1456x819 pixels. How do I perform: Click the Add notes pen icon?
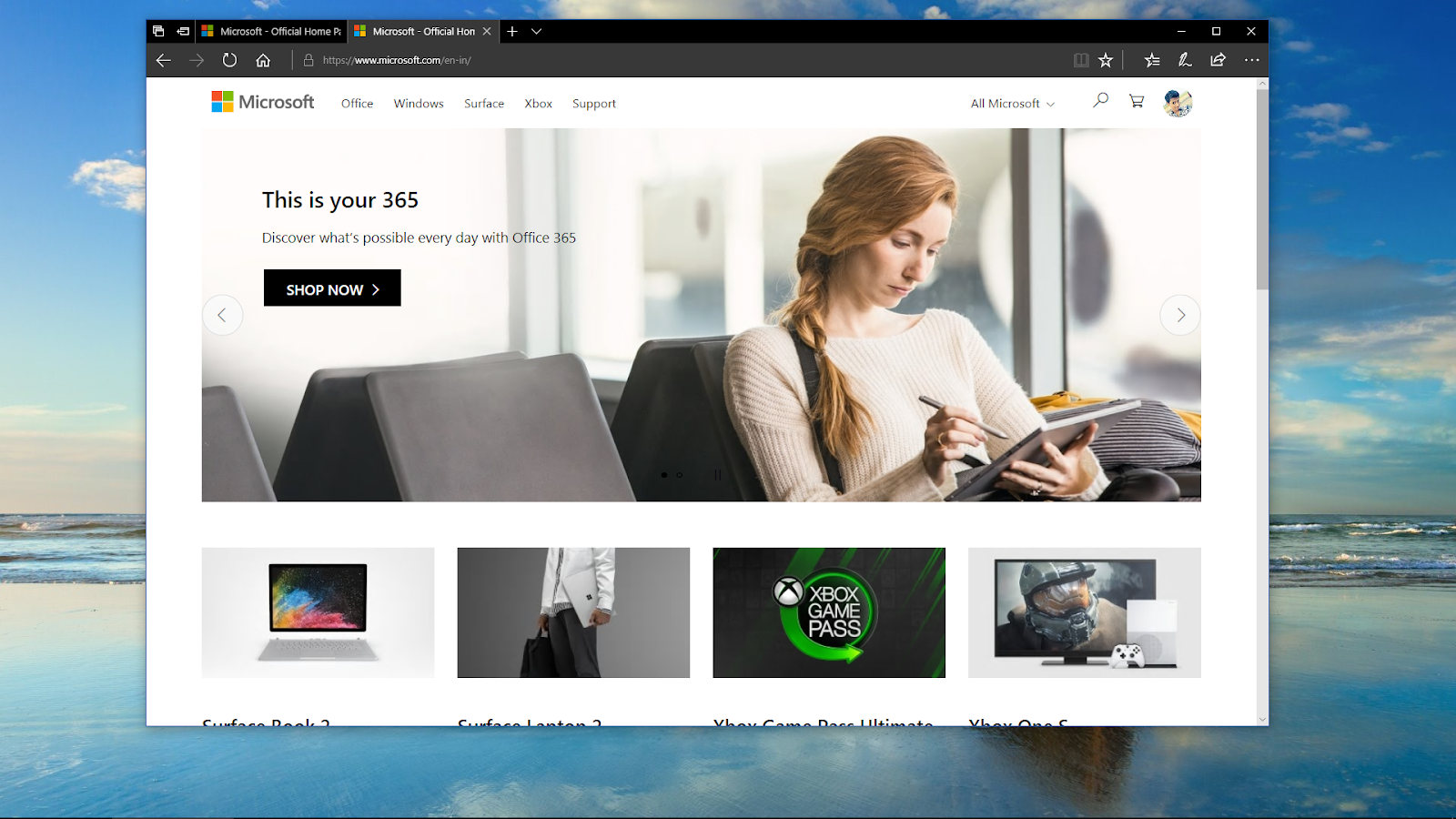pos(1185,60)
